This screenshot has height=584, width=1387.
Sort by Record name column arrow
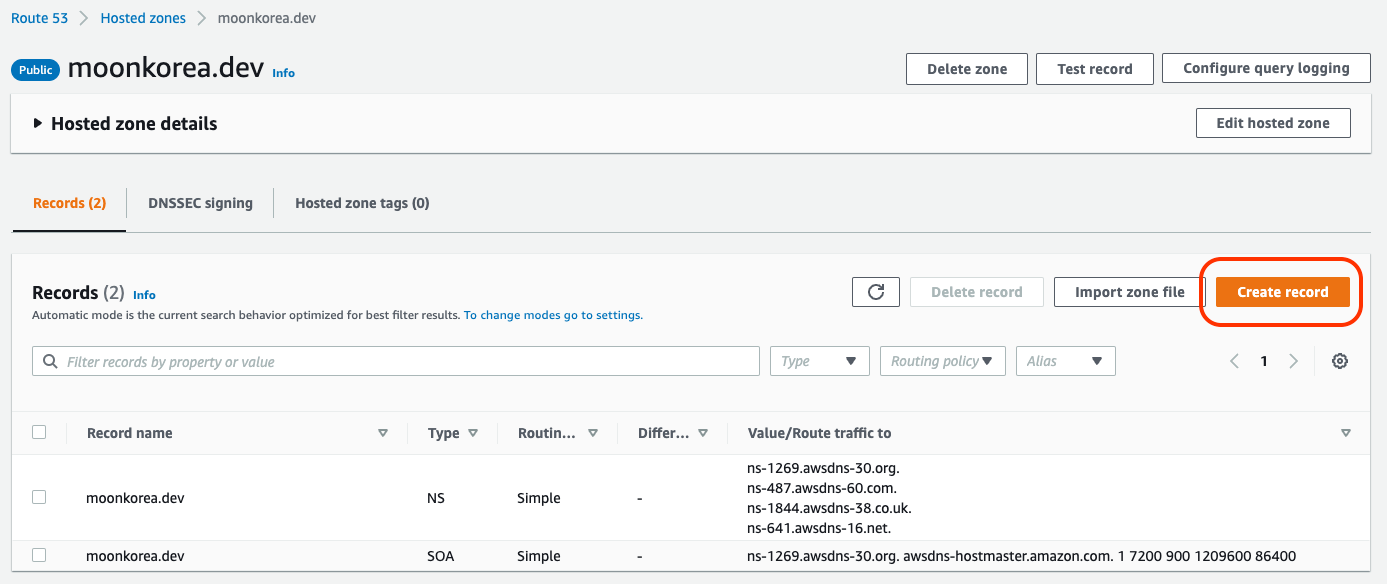click(383, 433)
